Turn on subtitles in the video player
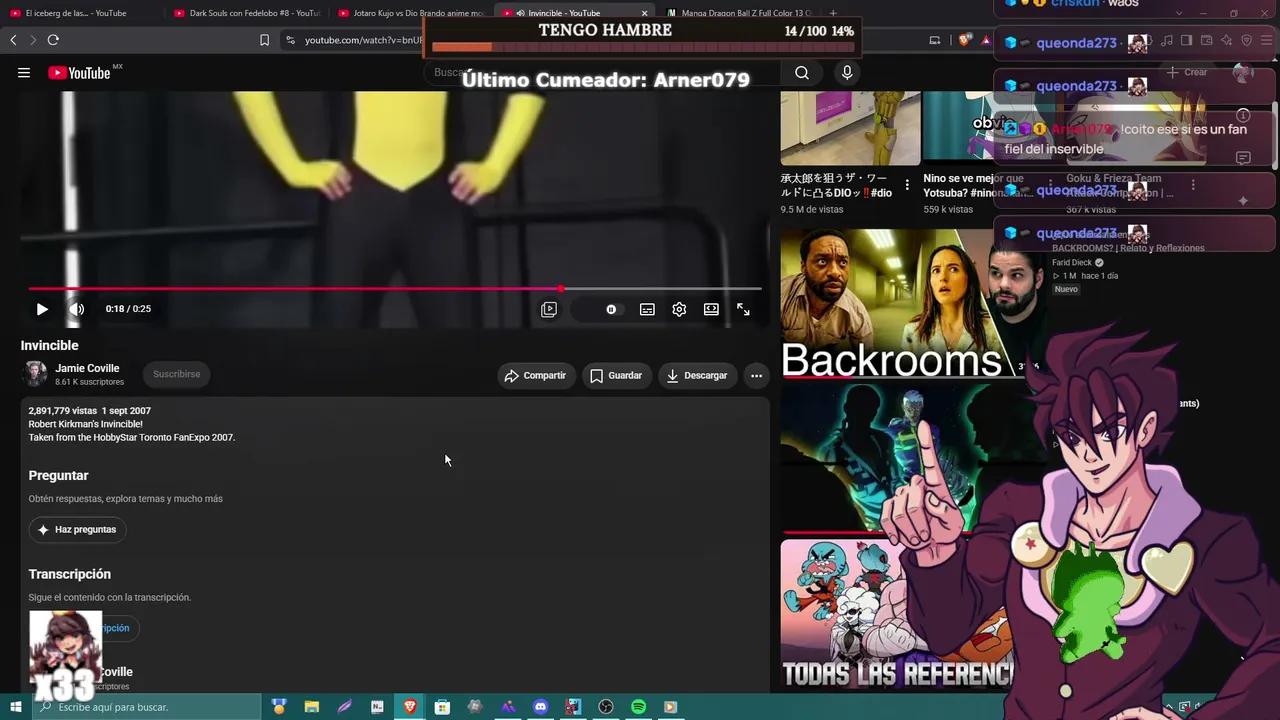 click(x=647, y=309)
